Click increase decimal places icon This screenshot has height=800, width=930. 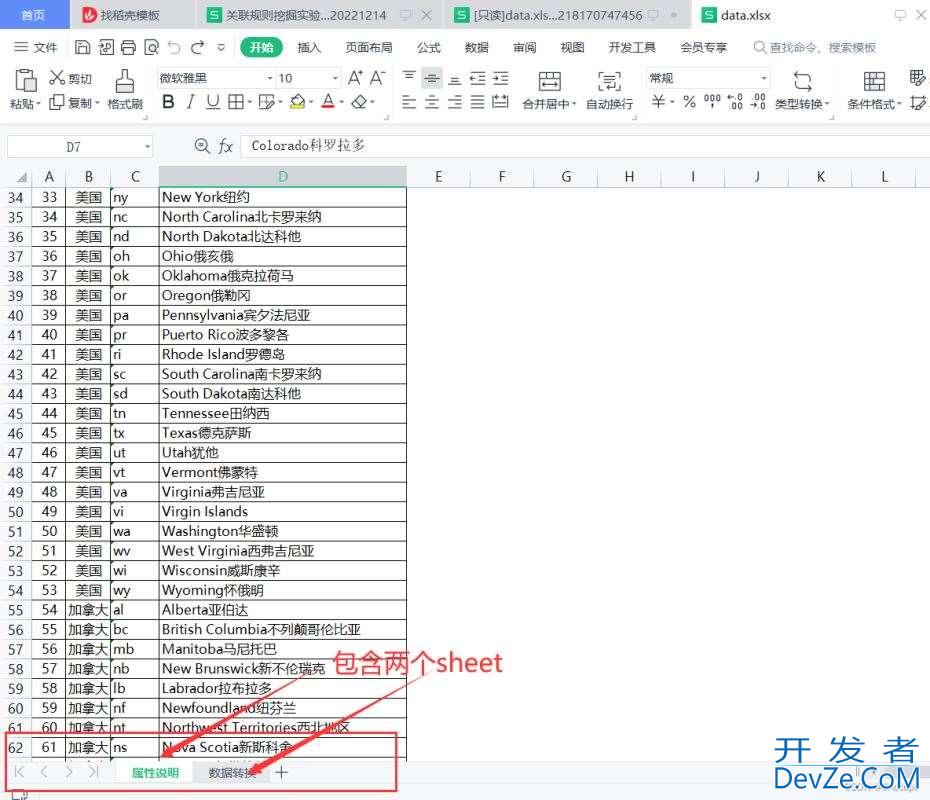735,102
